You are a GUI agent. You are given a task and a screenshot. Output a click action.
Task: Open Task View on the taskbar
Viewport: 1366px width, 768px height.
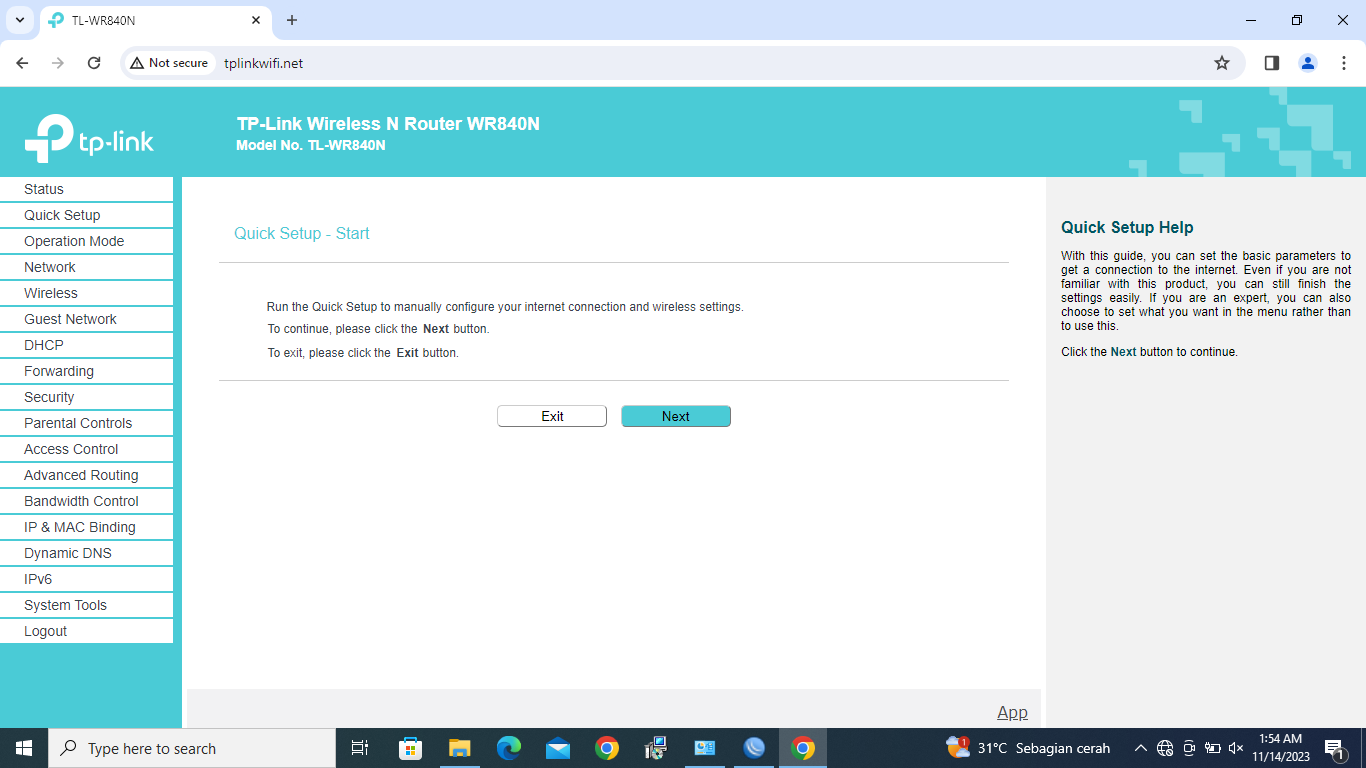click(360, 748)
